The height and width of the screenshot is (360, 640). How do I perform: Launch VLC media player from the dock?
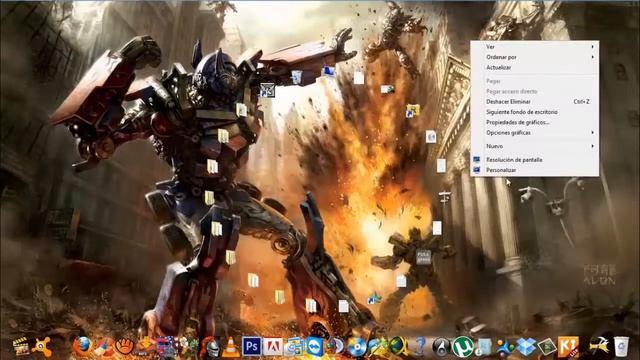pyautogui.click(x=231, y=347)
